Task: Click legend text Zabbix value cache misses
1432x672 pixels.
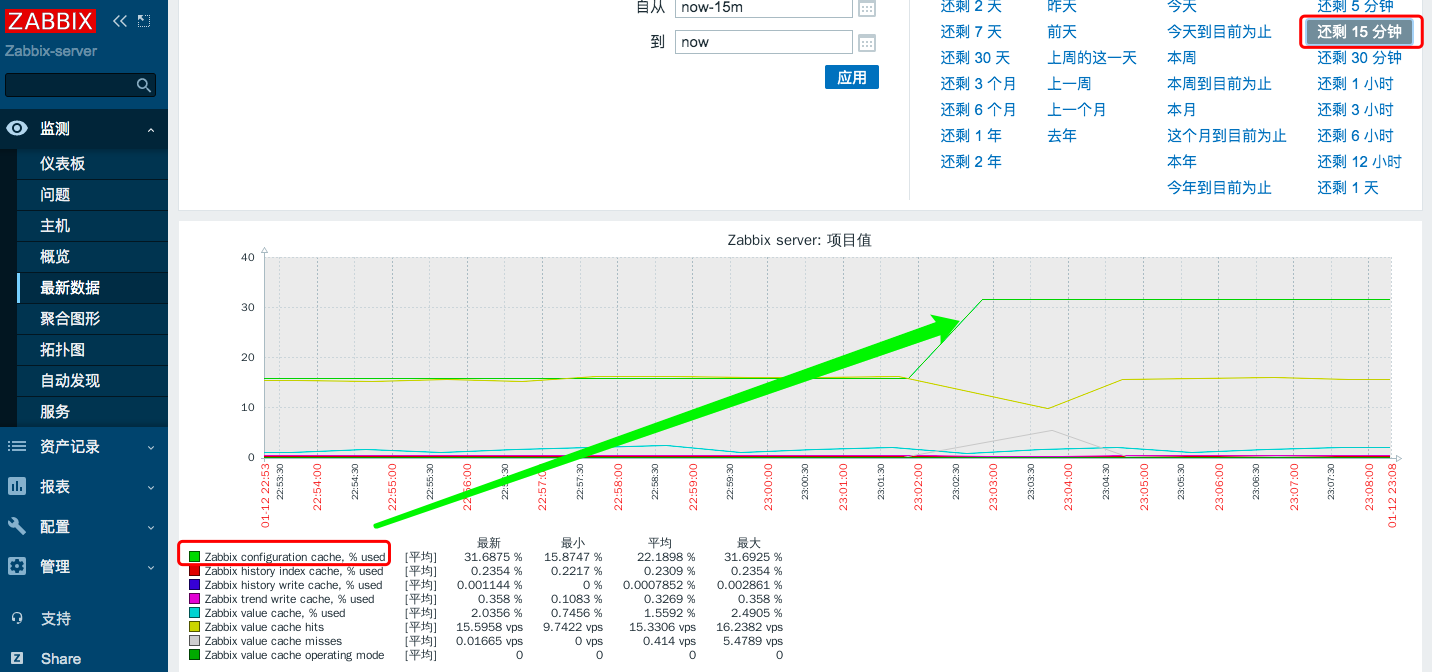Action: click(273, 641)
